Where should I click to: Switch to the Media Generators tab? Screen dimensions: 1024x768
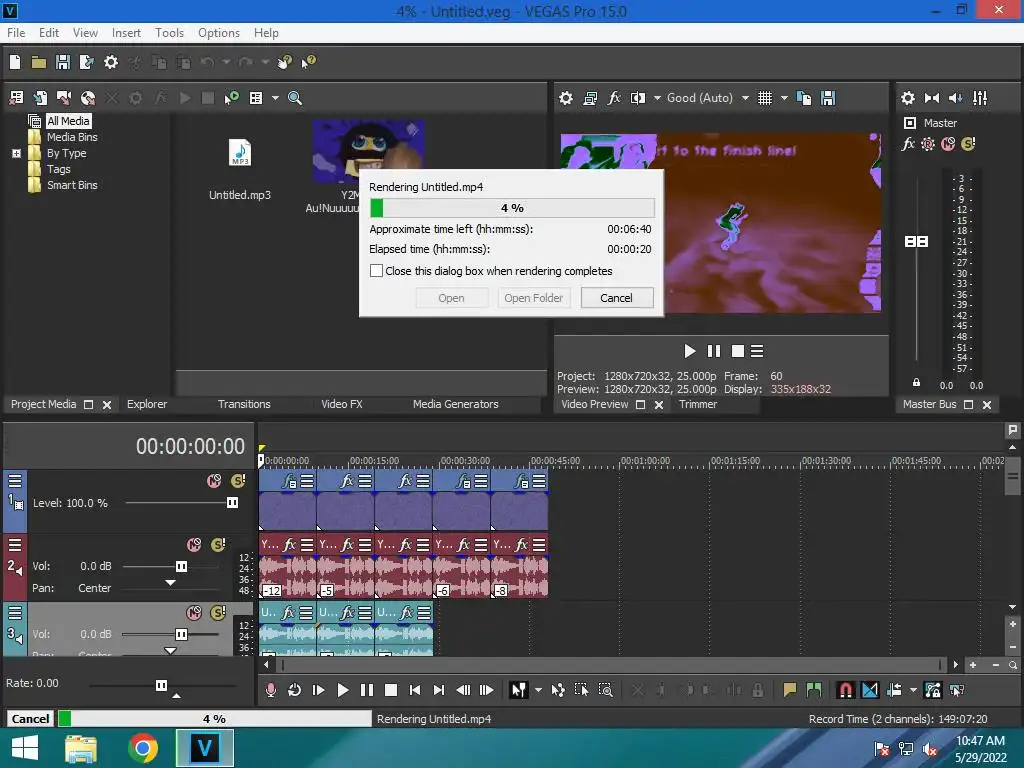456,404
